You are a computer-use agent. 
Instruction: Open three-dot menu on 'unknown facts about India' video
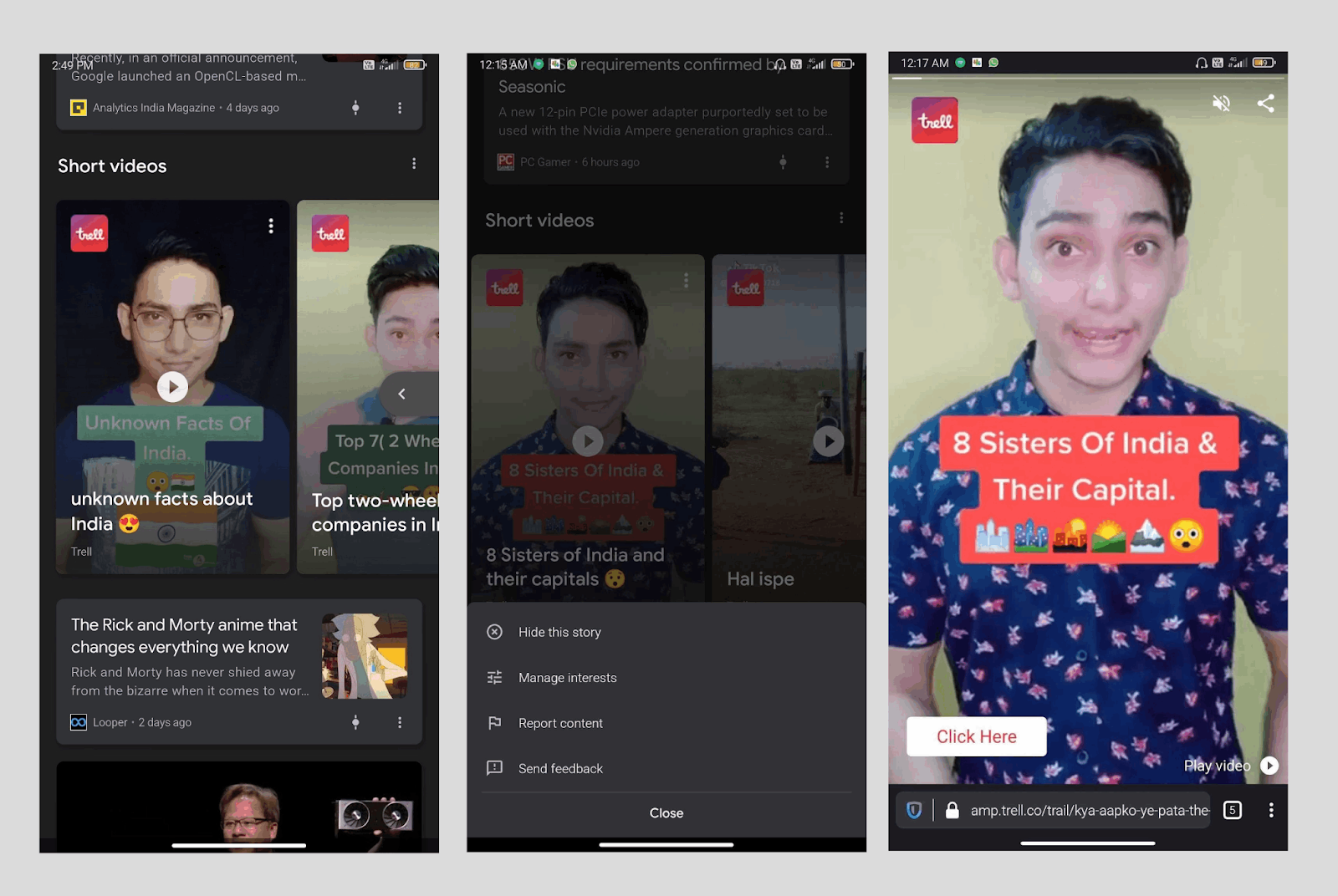click(271, 226)
